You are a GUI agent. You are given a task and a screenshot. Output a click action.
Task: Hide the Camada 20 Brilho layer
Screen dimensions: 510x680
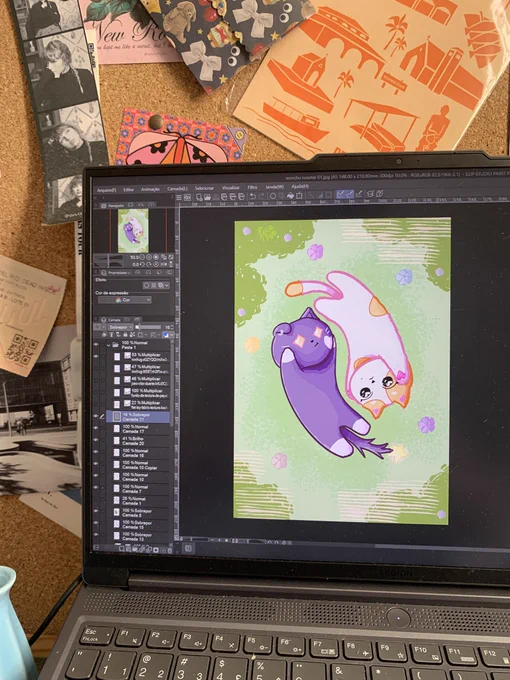point(96,441)
